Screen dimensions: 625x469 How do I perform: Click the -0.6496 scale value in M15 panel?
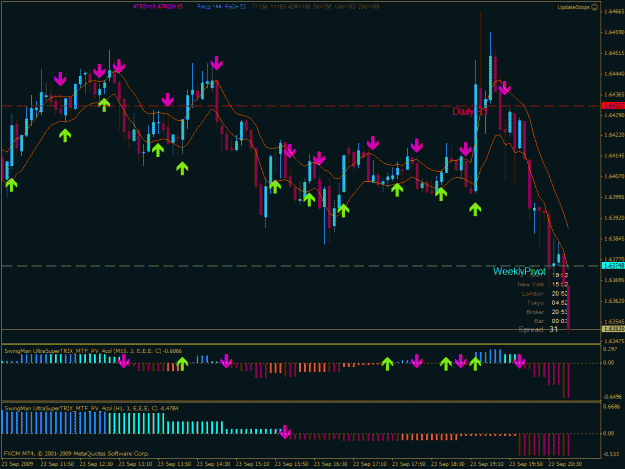[612, 397]
